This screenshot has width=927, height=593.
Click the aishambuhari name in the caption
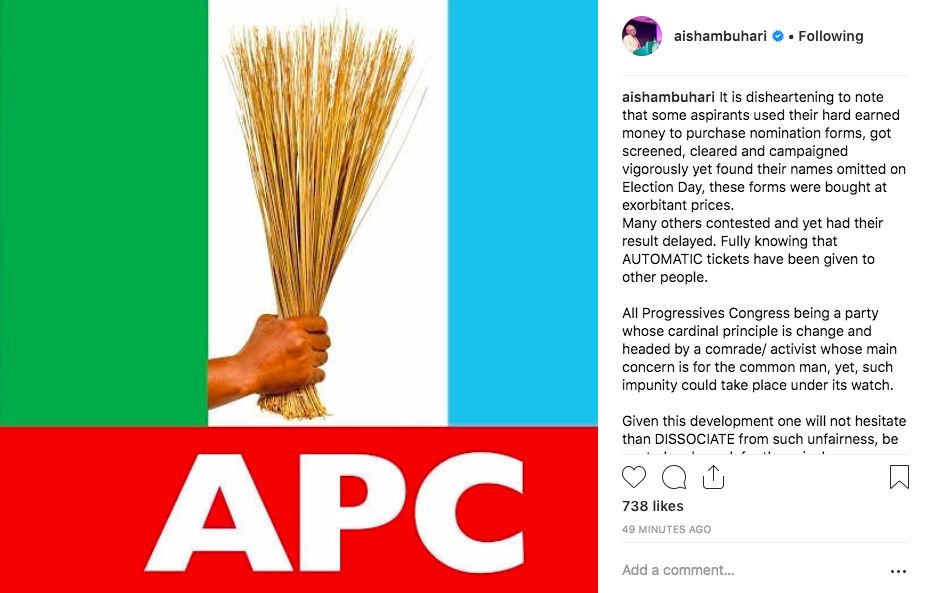[668, 97]
